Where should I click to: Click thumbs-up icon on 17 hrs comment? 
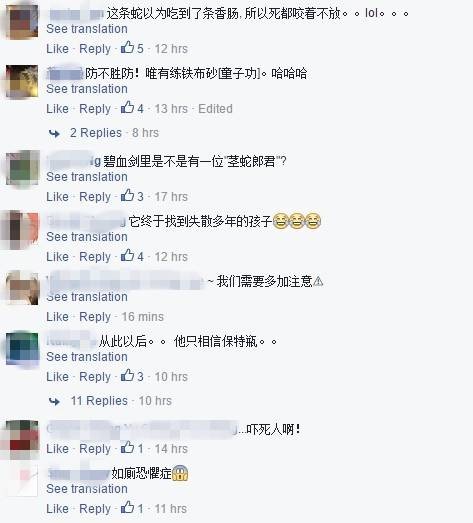pyautogui.click(x=127, y=195)
